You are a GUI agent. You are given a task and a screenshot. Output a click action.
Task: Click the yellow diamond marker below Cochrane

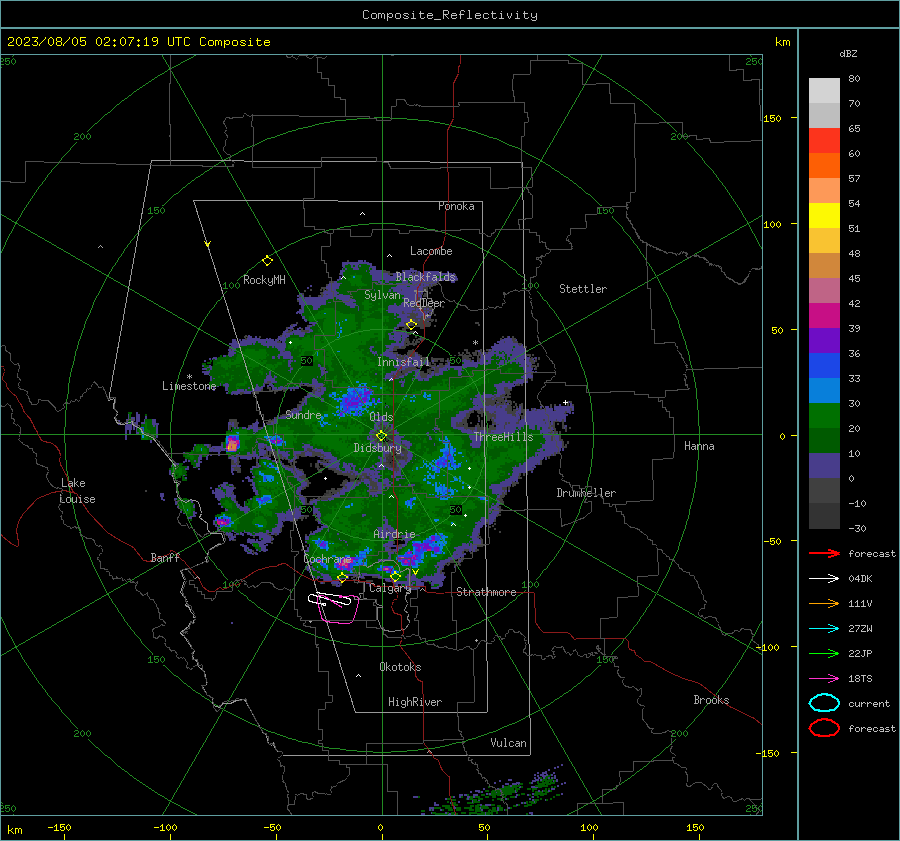point(342,578)
